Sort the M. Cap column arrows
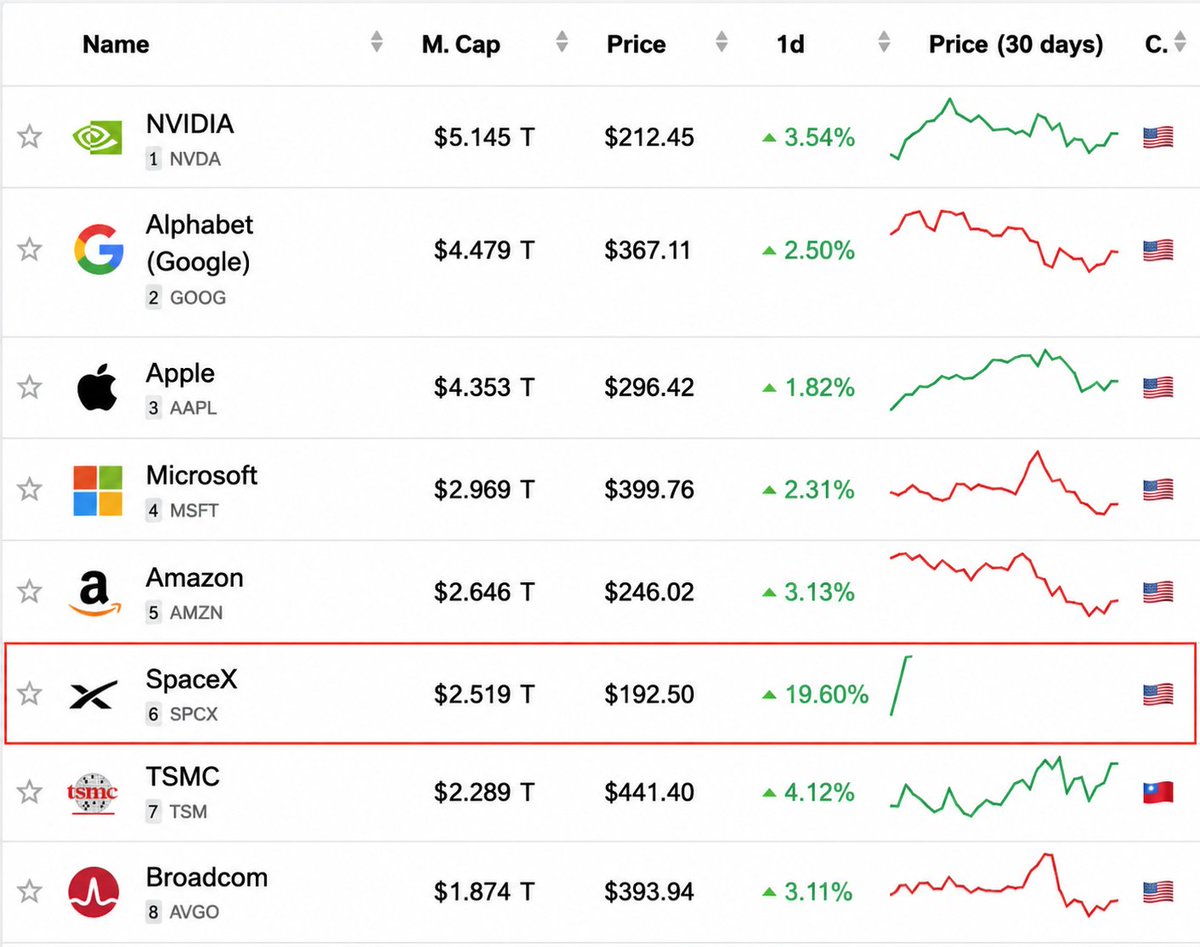 coord(562,42)
